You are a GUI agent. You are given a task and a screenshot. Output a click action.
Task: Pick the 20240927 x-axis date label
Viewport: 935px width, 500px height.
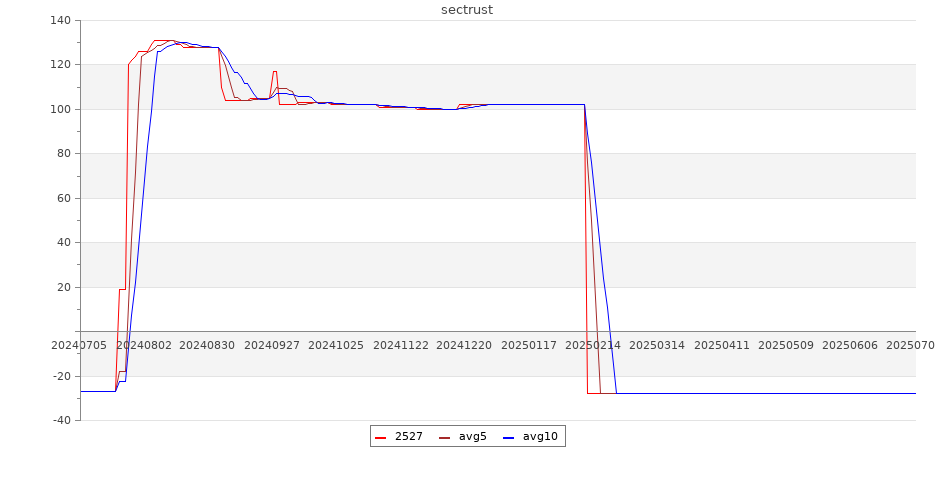tap(272, 345)
